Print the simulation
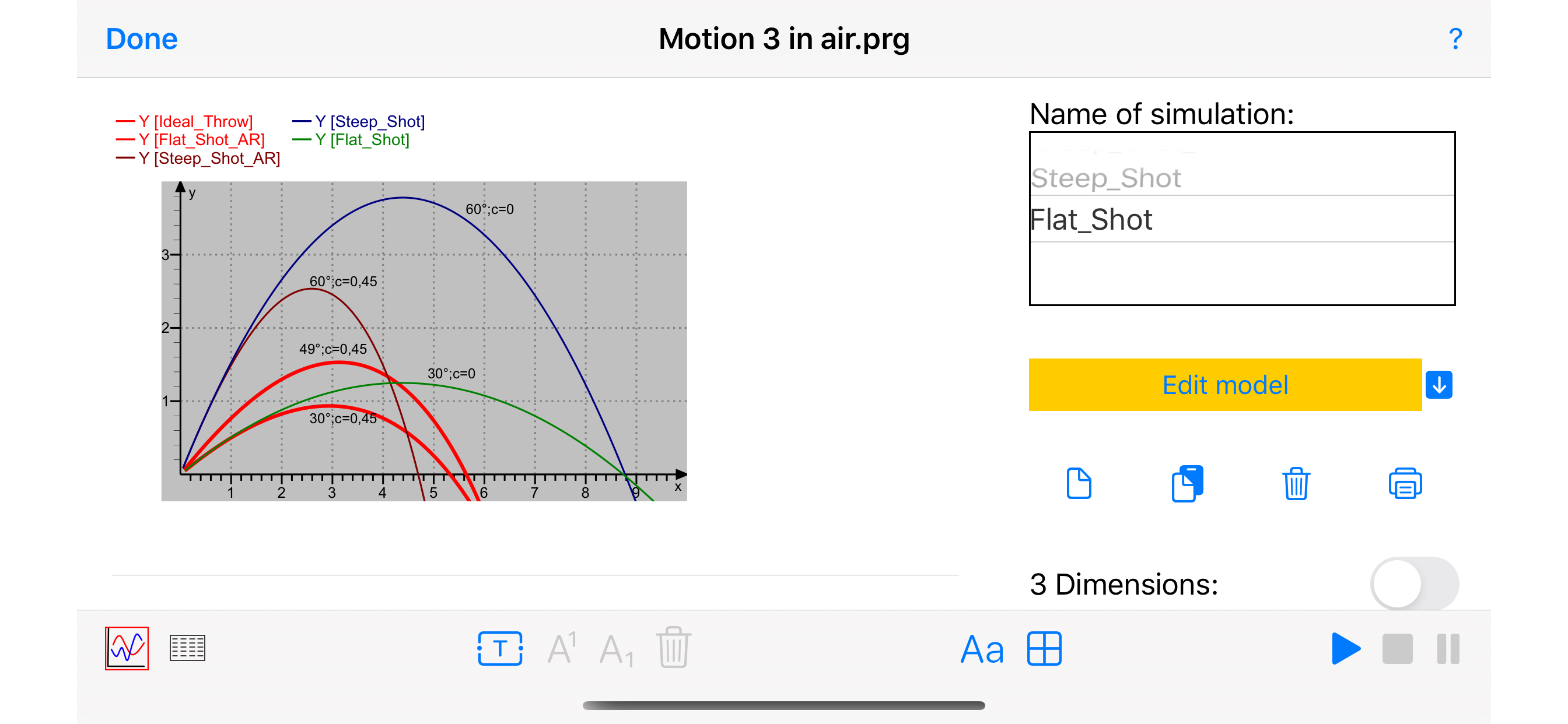 coord(1405,484)
